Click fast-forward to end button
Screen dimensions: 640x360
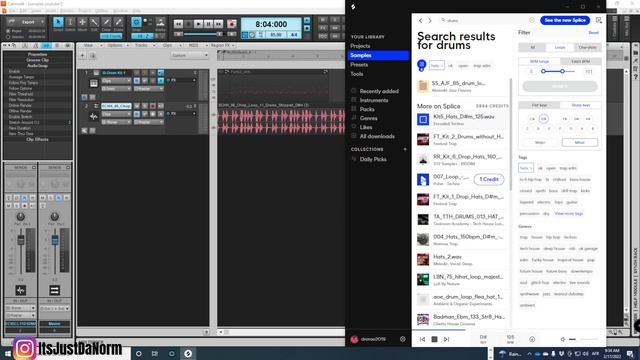coord(219,24)
